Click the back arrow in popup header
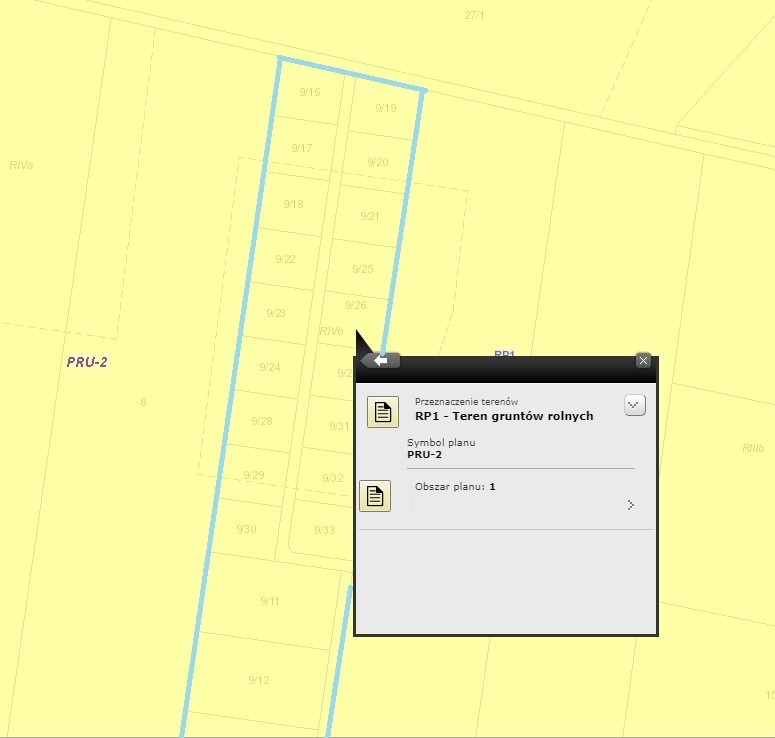Screen dimensions: 775x738 [x=380, y=361]
